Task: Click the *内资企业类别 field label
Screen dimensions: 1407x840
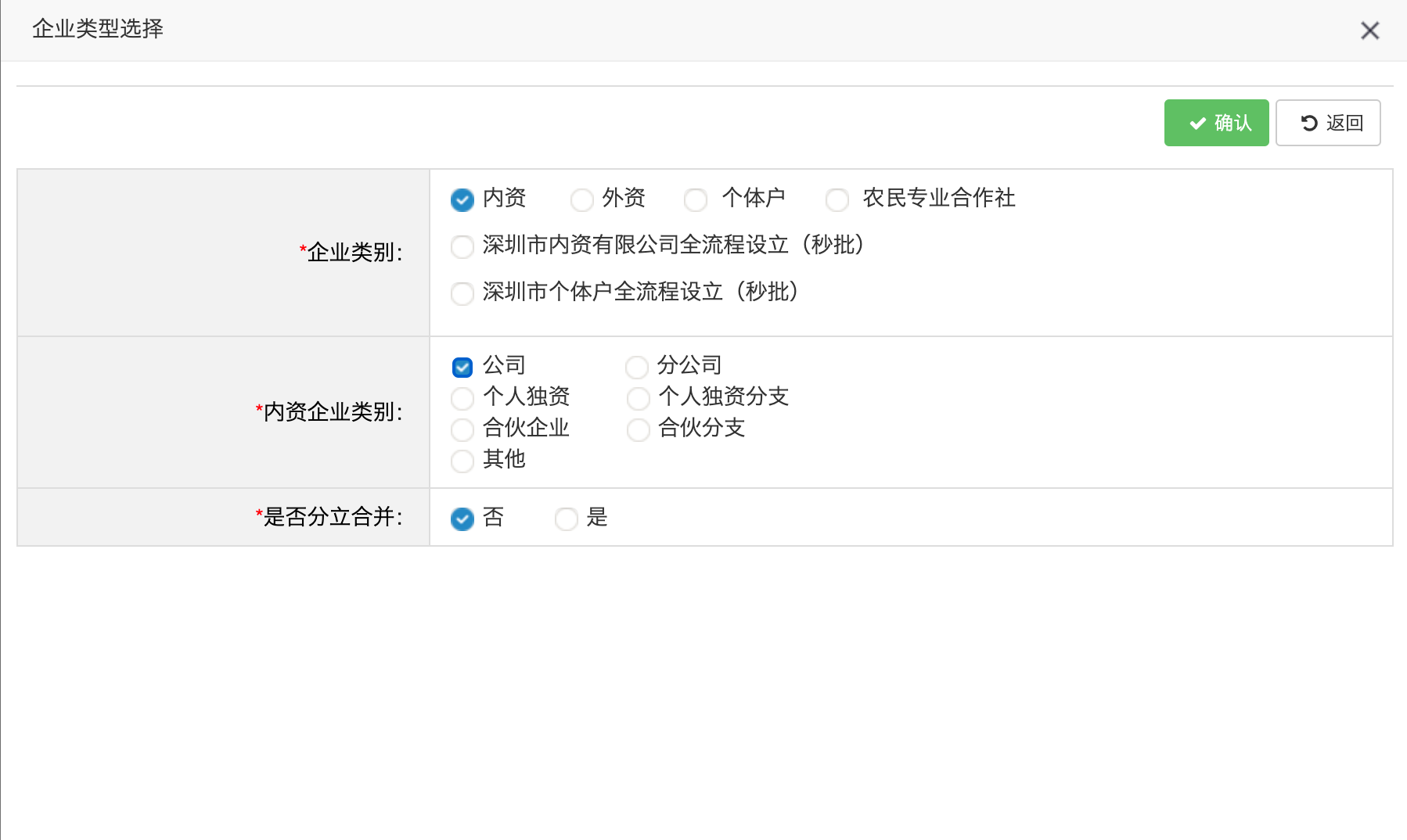Action: (329, 412)
